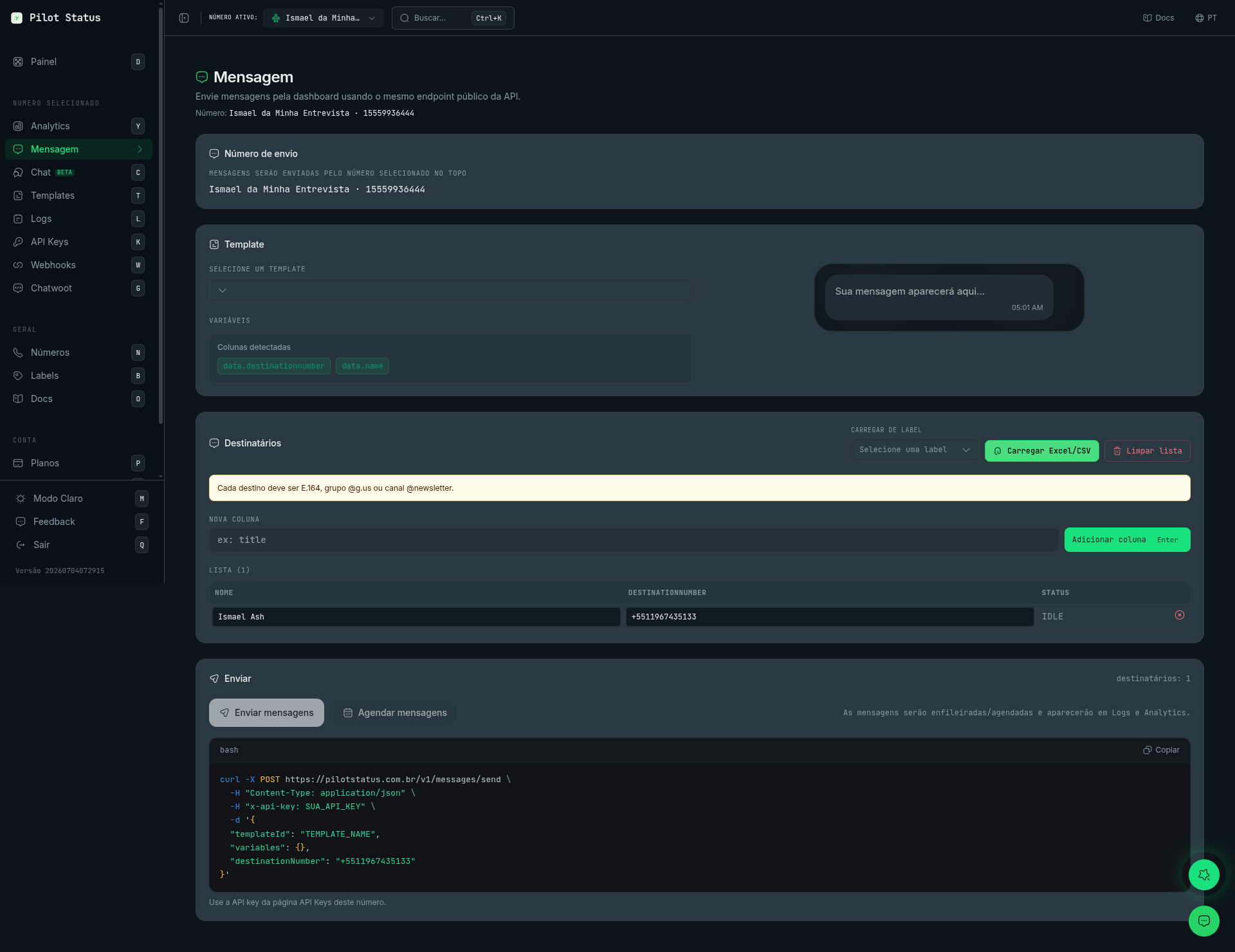
Task: Open the Selecione um template dropdown
Action: tap(450, 290)
